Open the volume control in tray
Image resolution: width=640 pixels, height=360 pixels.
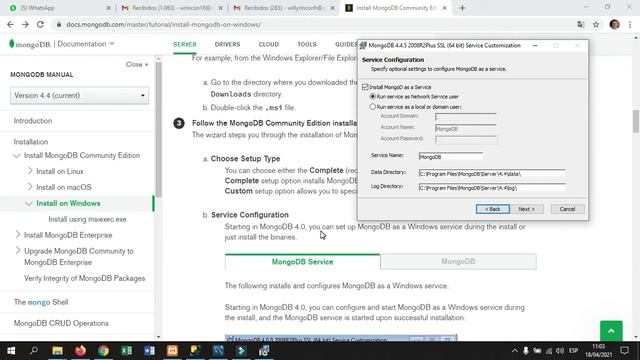pos(560,351)
